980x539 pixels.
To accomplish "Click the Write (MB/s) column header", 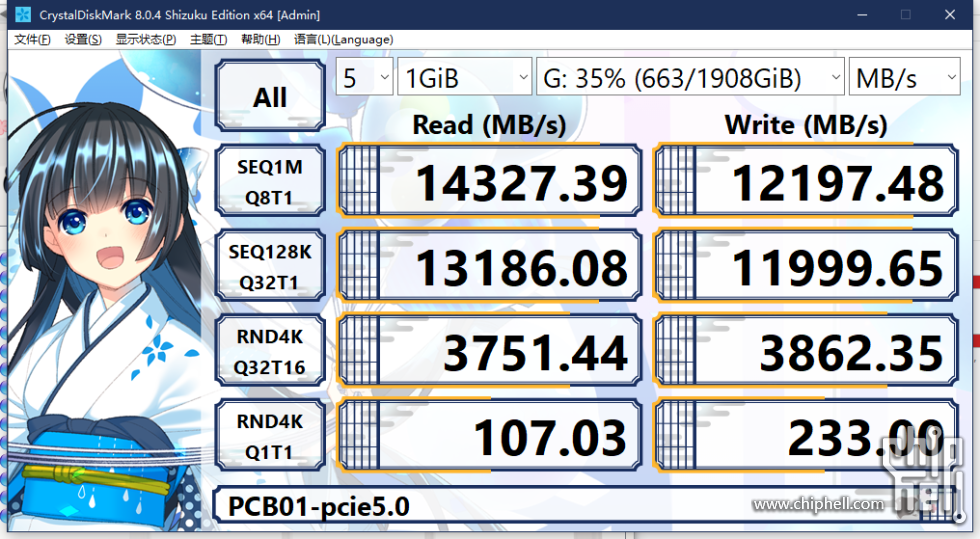I will pos(806,124).
